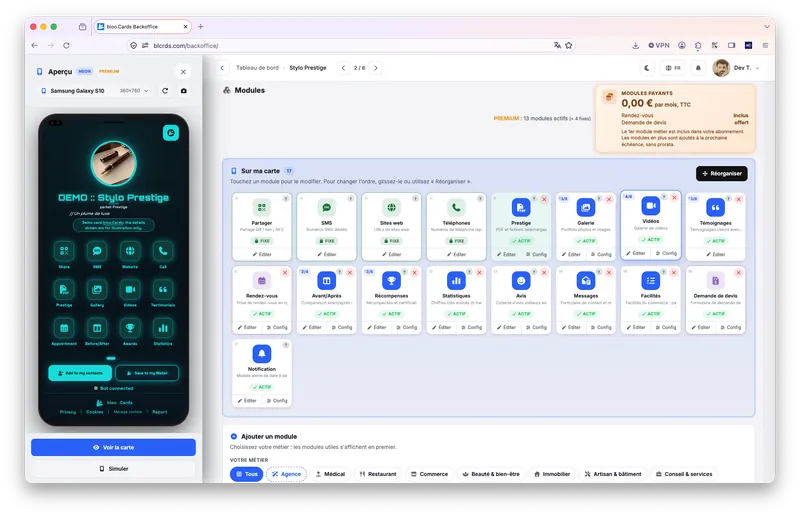Viewport: 800px width, 516px height.
Task: Click the Demande de devis icon
Action: pos(715,280)
